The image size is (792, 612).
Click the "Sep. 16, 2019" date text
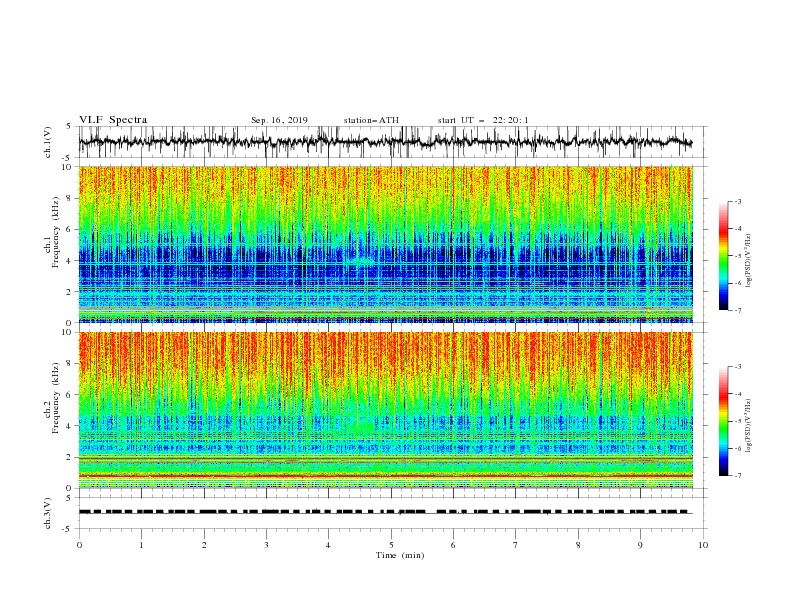coord(279,120)
